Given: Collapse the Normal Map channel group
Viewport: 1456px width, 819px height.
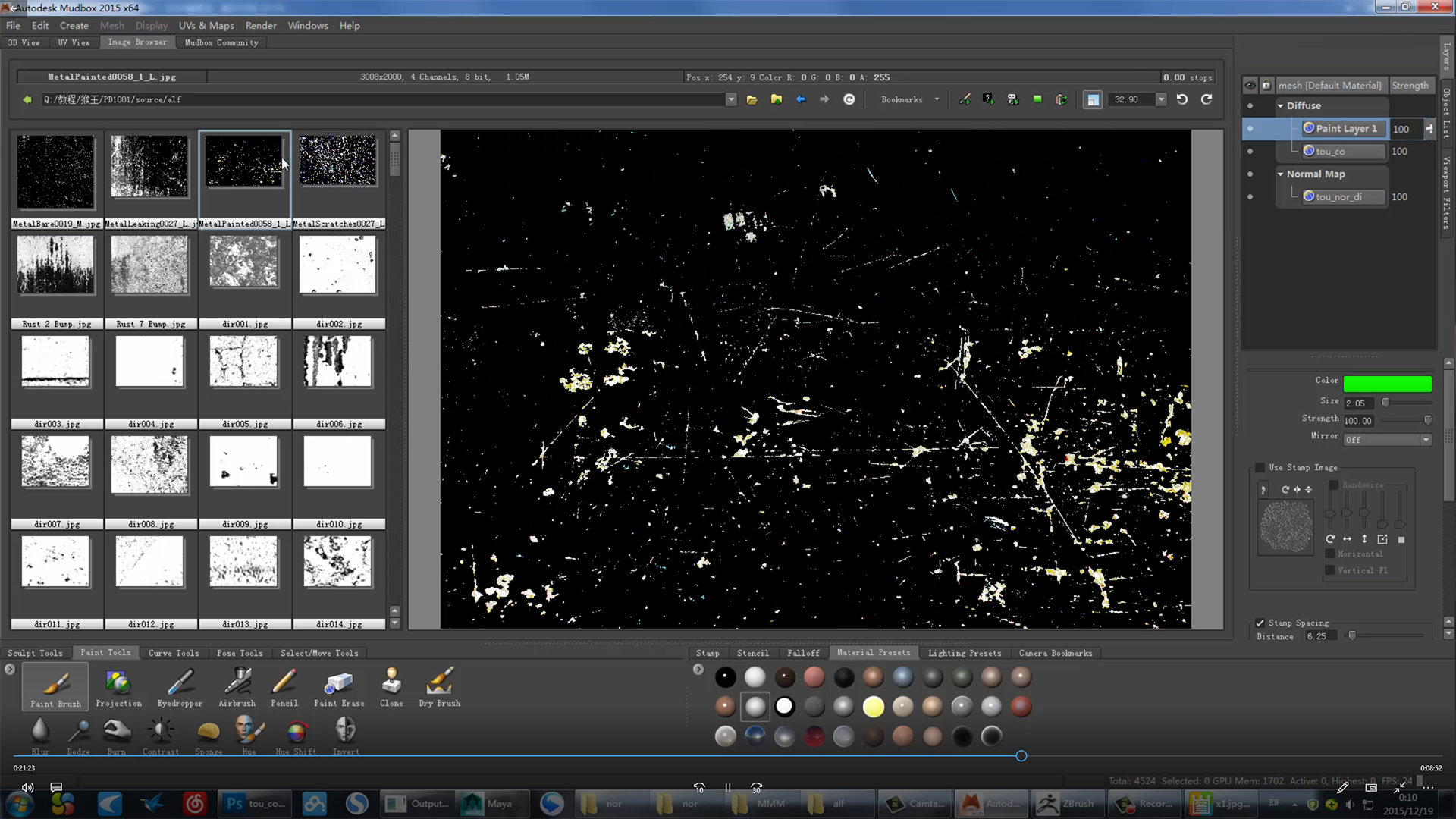Looking at the screenshot, I should point(1280,174).
